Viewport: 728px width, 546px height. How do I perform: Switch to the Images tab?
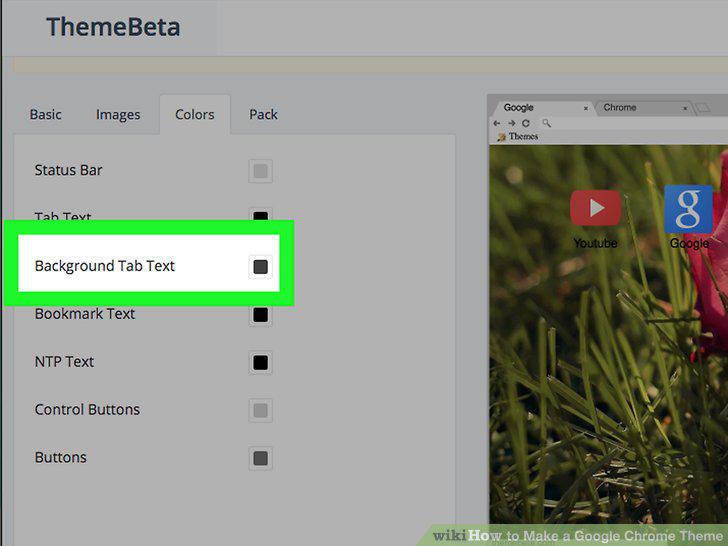(118, 115)
